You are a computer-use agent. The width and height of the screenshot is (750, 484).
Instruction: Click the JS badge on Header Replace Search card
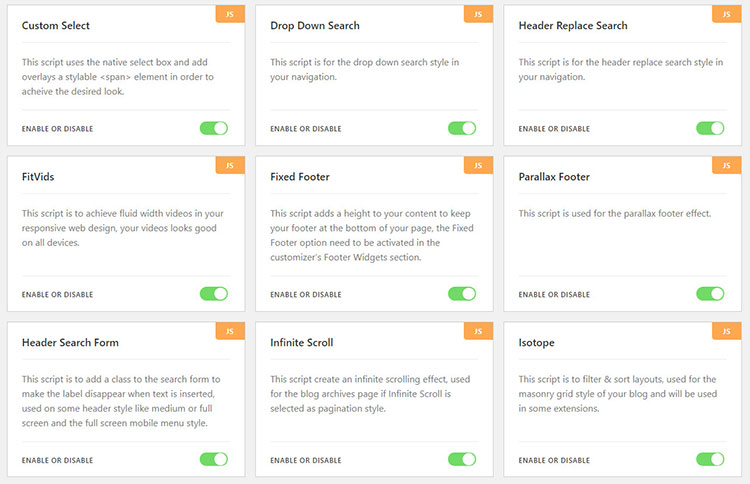726,15
